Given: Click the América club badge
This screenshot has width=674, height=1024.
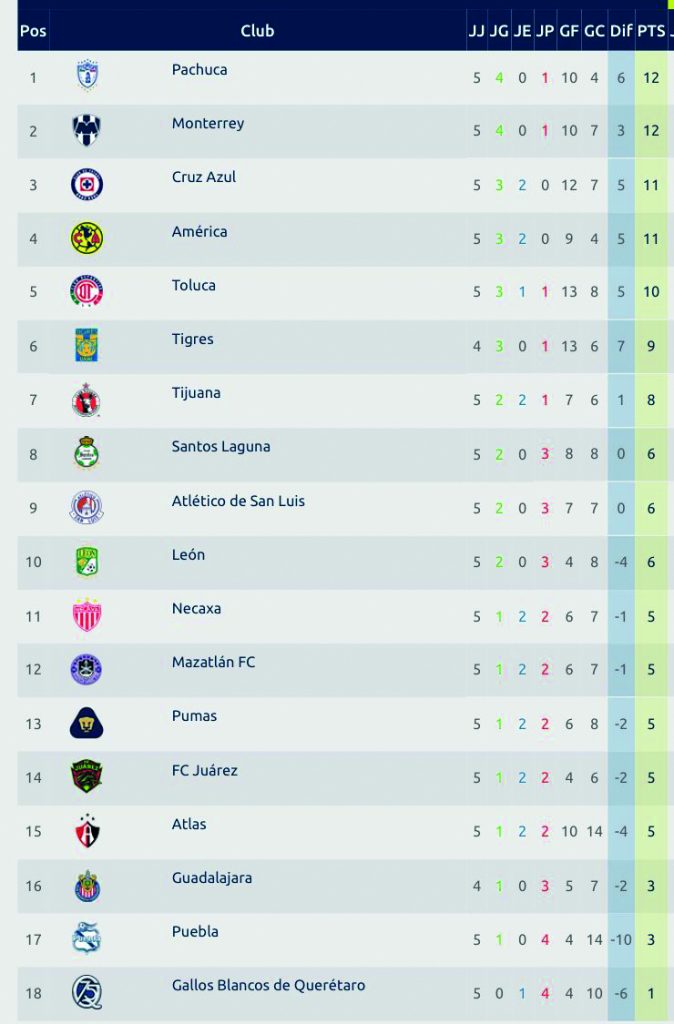Looking at the screenshot, I should click(x=87, y=238).
